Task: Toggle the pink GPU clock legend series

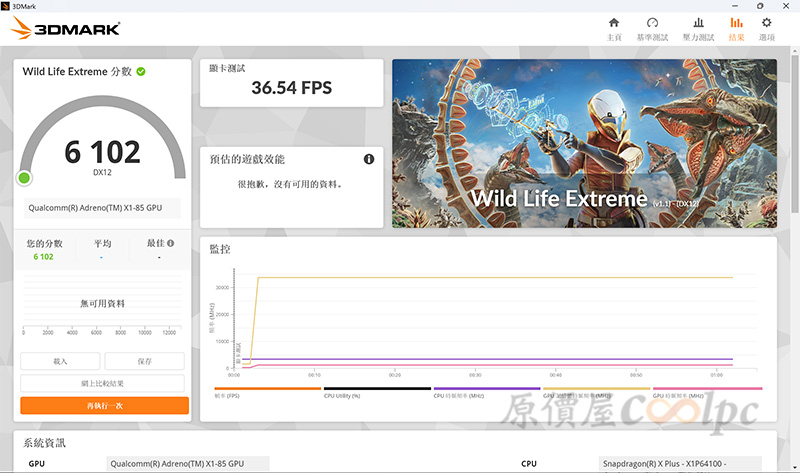Action: pyautogui.click(x=707, y=392)
